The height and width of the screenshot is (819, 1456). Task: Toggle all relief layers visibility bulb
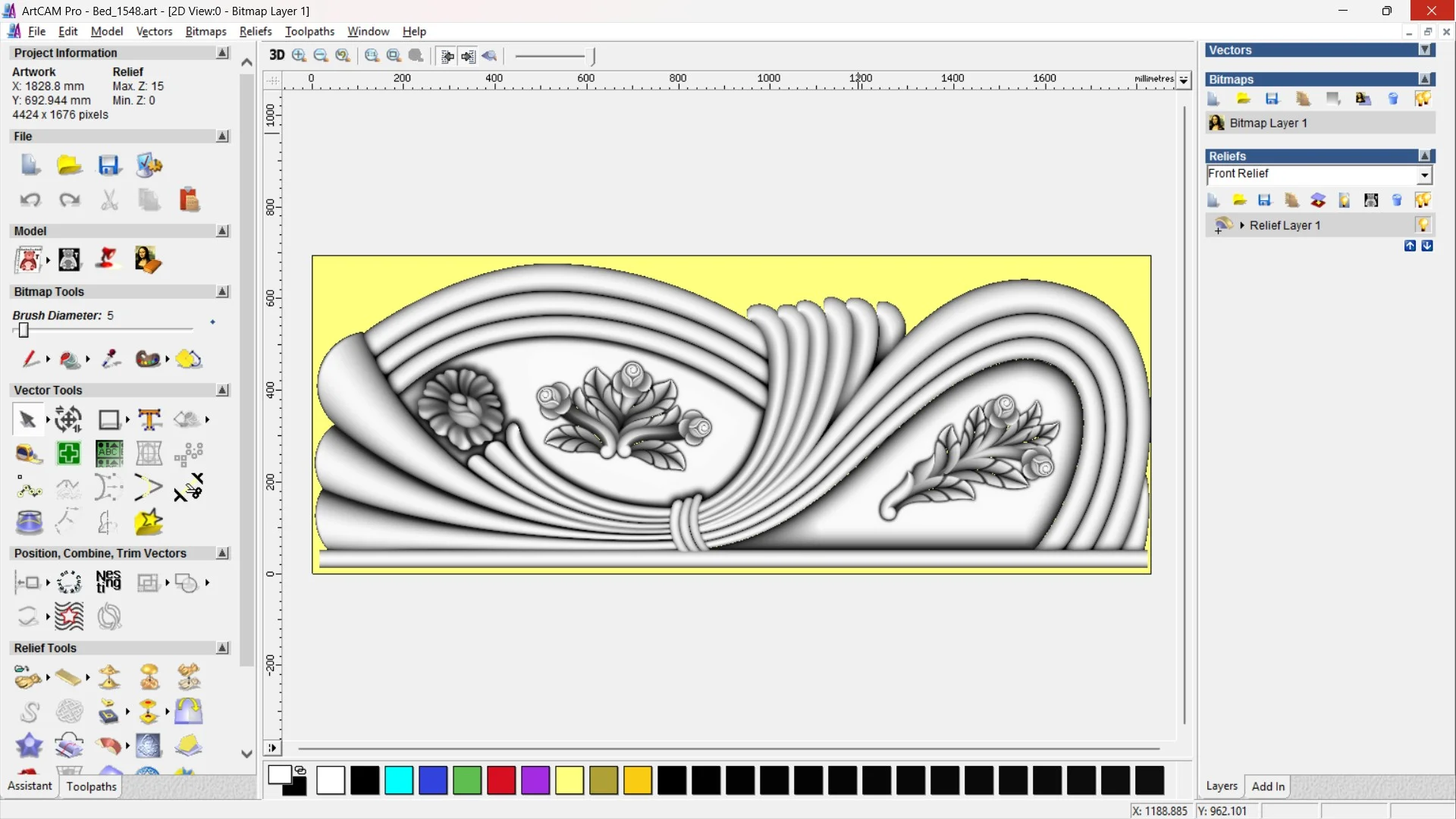[1423, 200]
